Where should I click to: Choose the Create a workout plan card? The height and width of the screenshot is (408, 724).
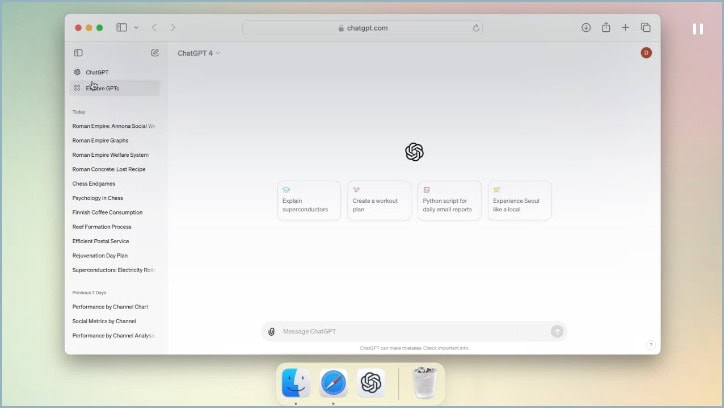[x=379, y=200]
